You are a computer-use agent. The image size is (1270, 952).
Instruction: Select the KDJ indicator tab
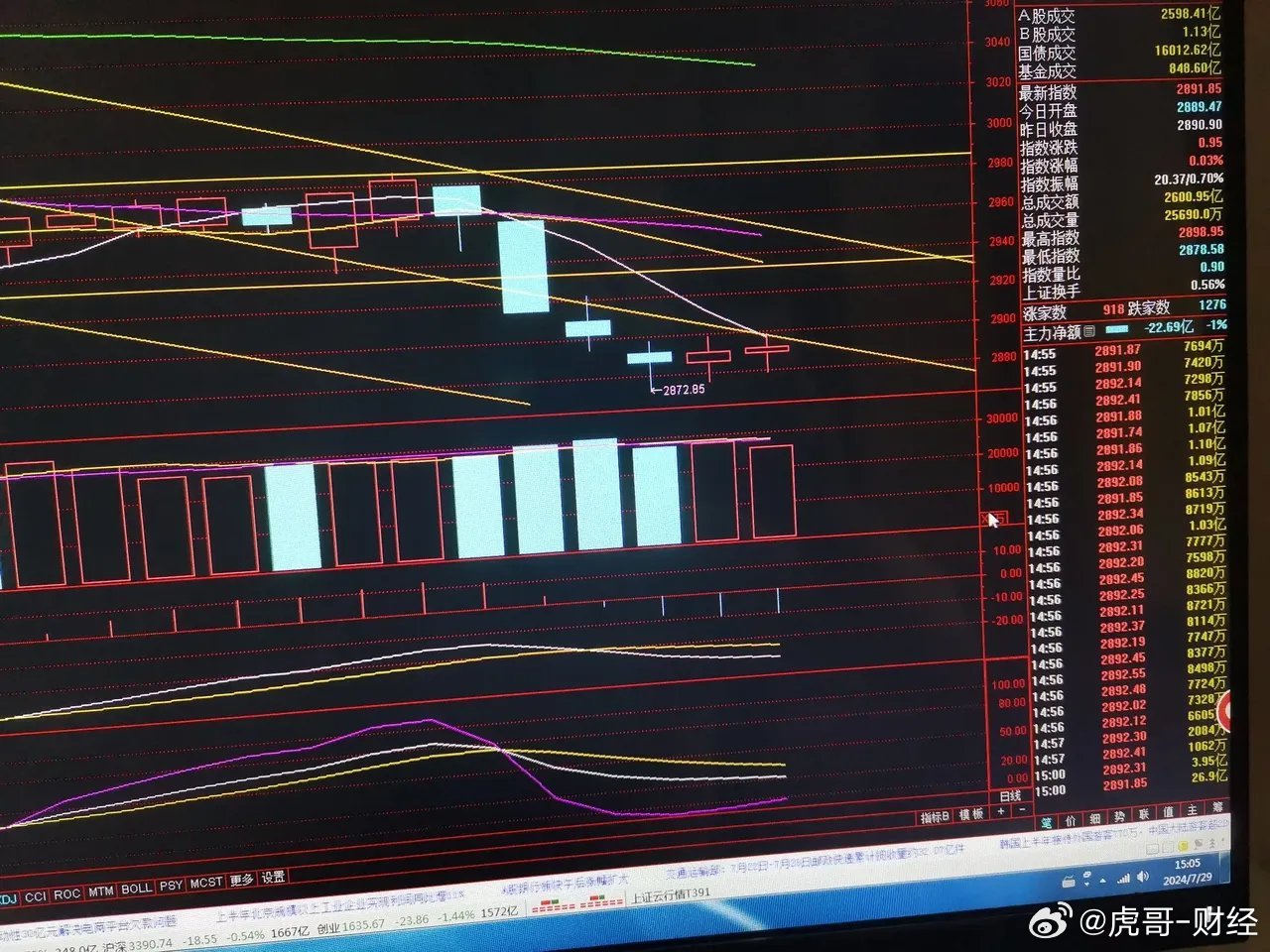pos(9,898)
